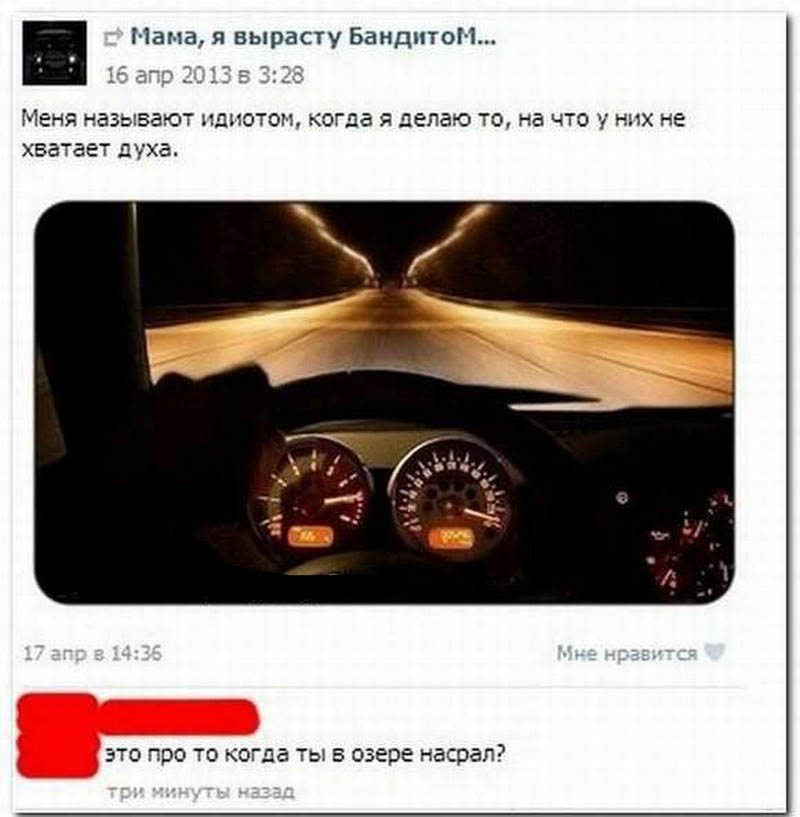The height and width of the screenshot is (817, 800).
Task: Click the central speedometer gauge in photo
Action: tap(450, 498)
